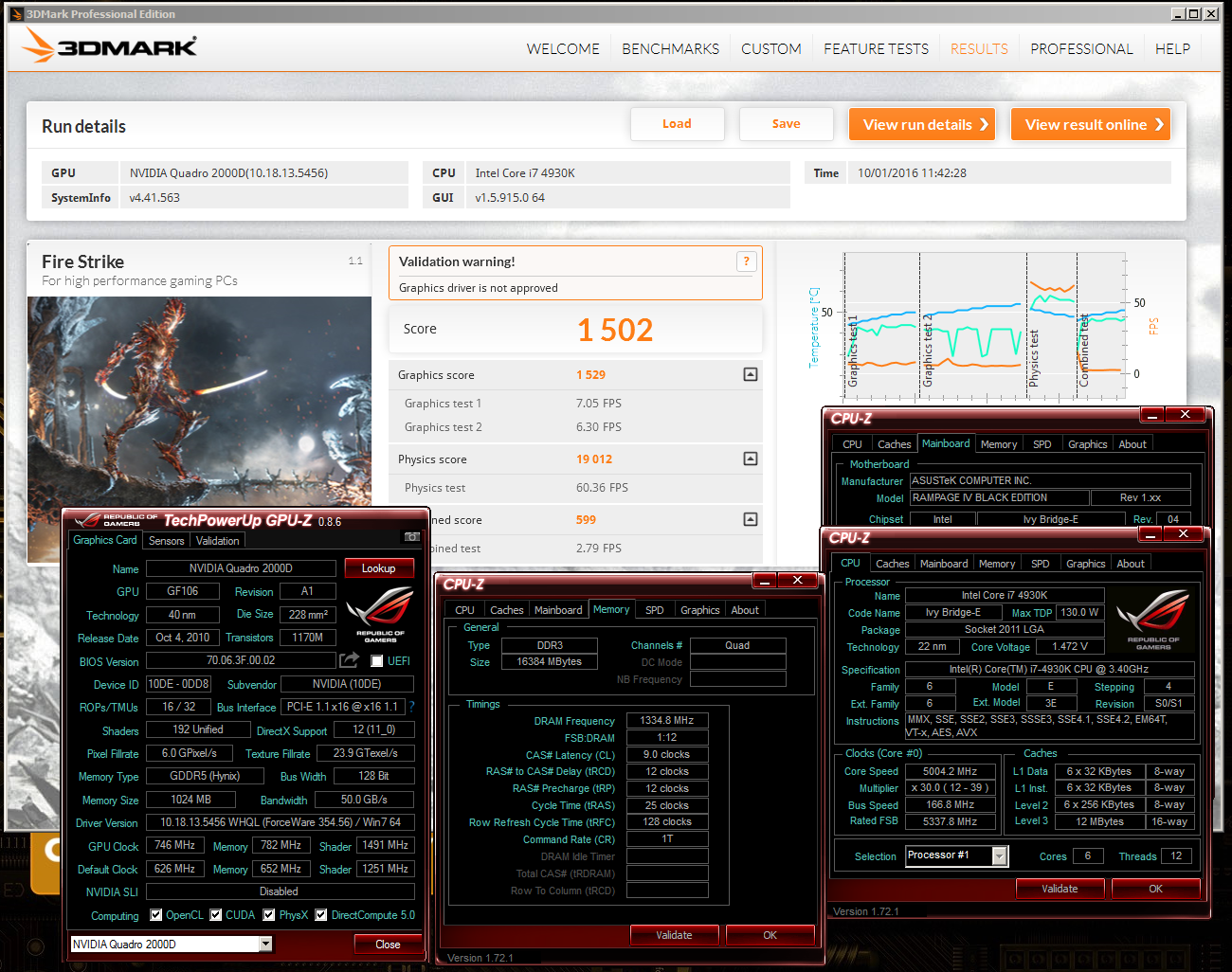This screenshot has height=972, width=1232.
Task: Open the Processor #1 selection dropdown
Action: pyautogui.click(x=1000, y=855)
